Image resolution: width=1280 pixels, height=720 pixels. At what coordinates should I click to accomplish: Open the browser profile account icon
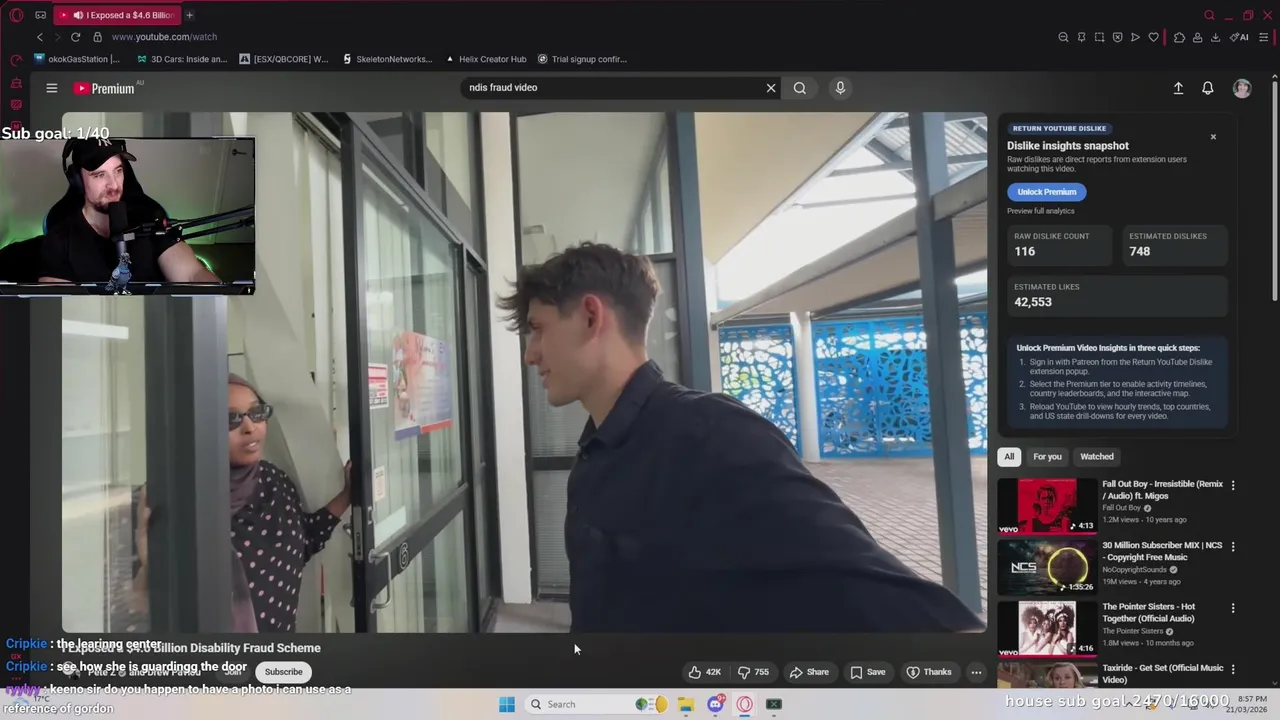point(1197,37)
